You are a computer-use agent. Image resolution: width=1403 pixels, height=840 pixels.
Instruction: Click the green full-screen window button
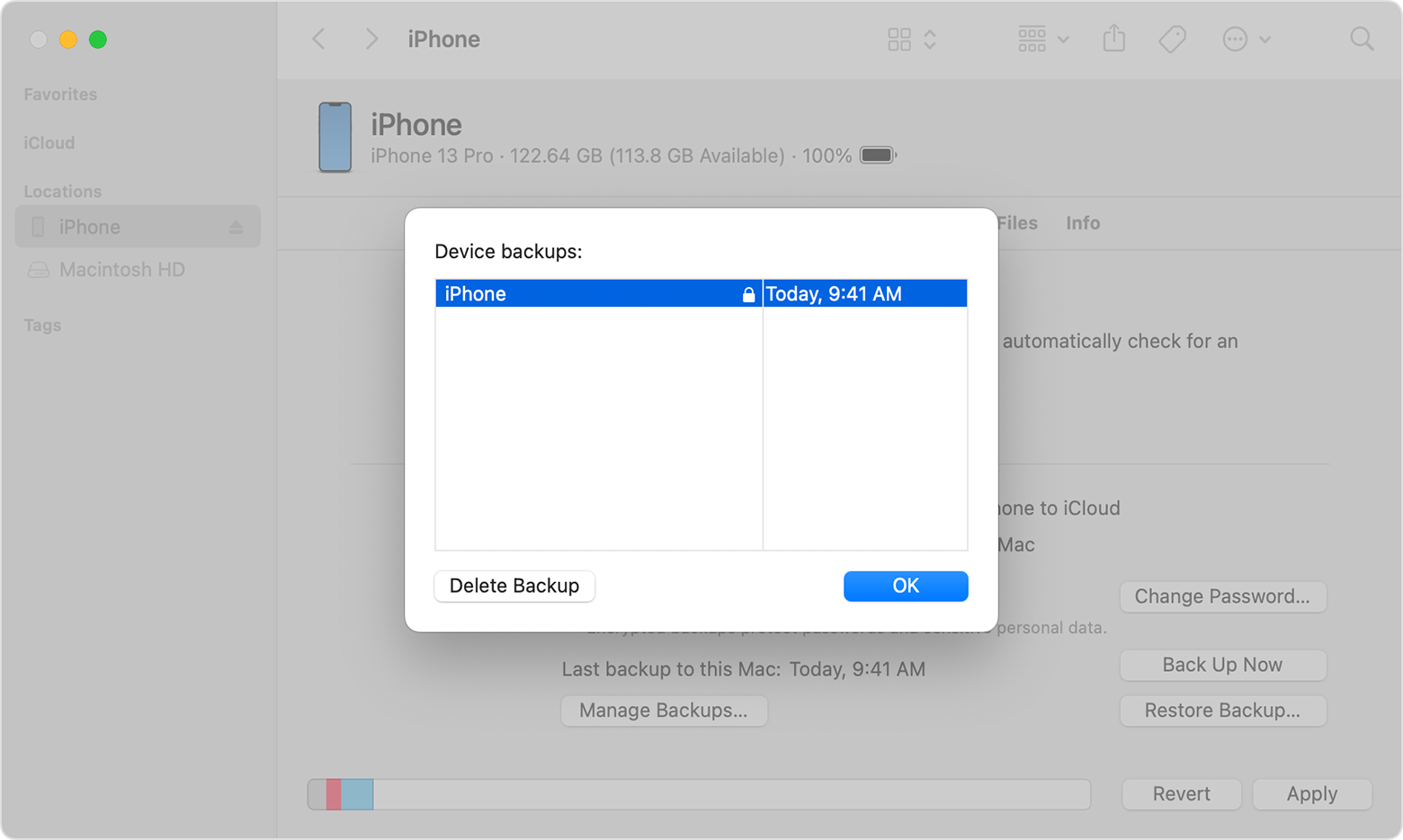[98, 40]
